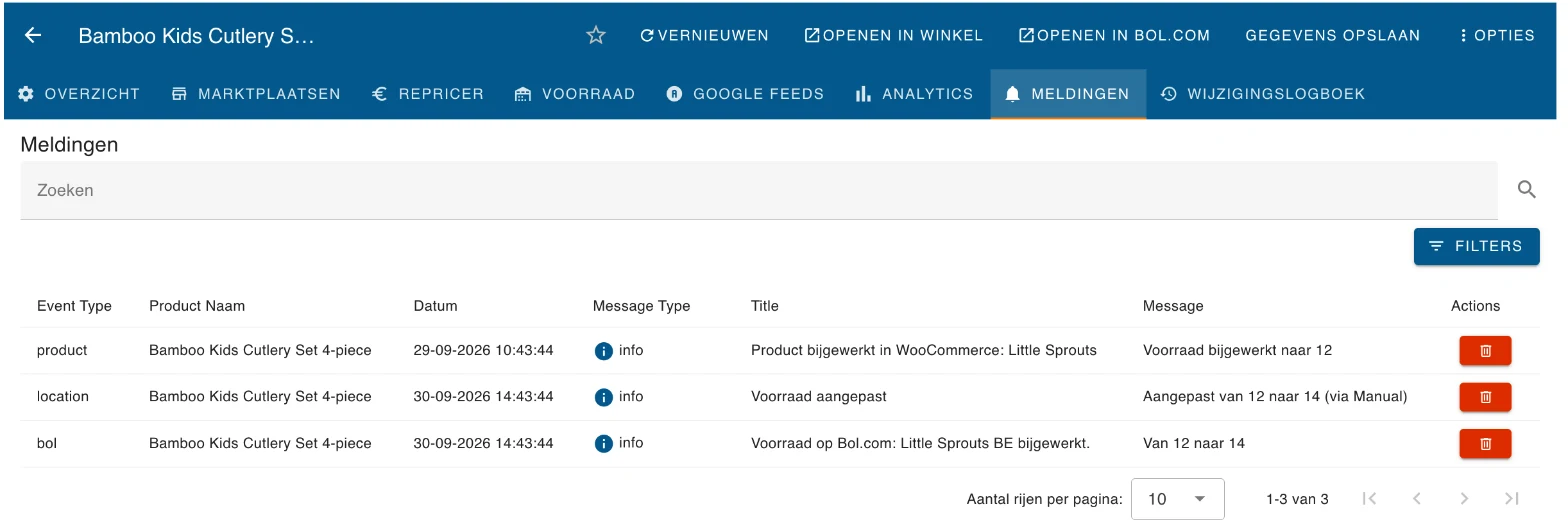
Task: Click the page title Bamboo Kids Cutlery
Action: pos(196,36)
